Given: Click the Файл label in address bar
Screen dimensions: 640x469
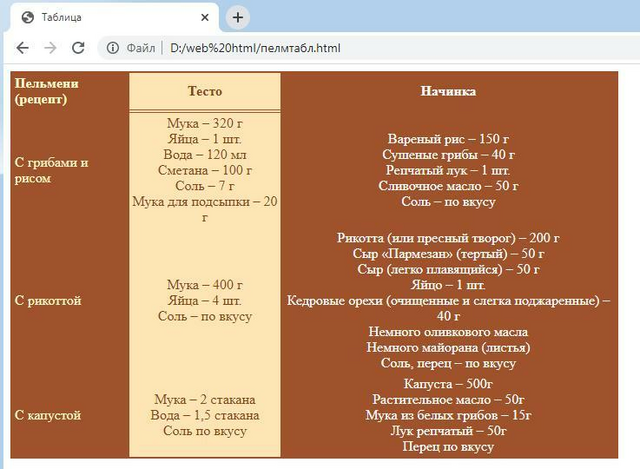Looking at the screenshot, I should point(140,48).
